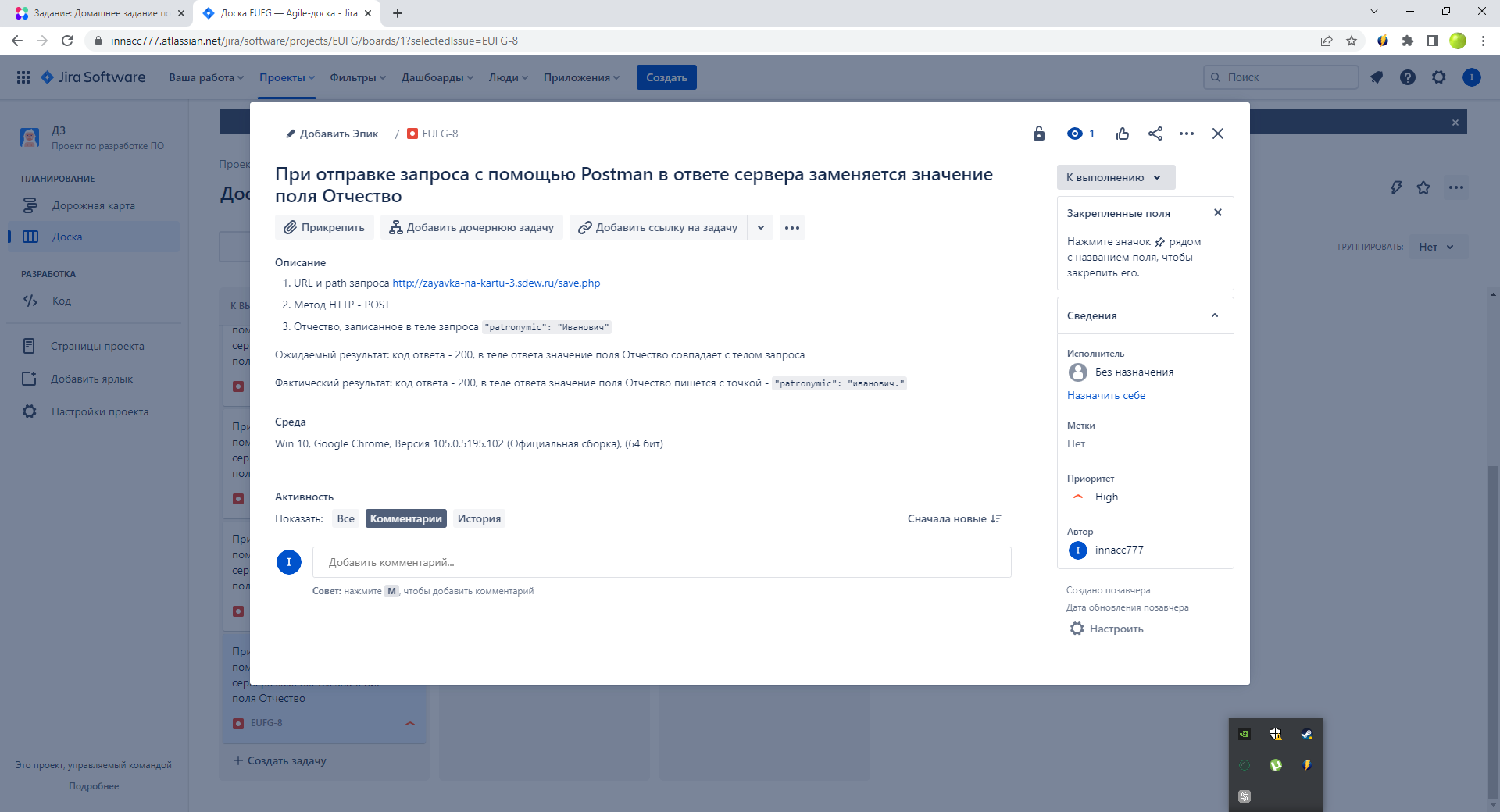Click the Подробнее link in the sidebar
Screen dimensions: 1500x812
click(94, 786)
